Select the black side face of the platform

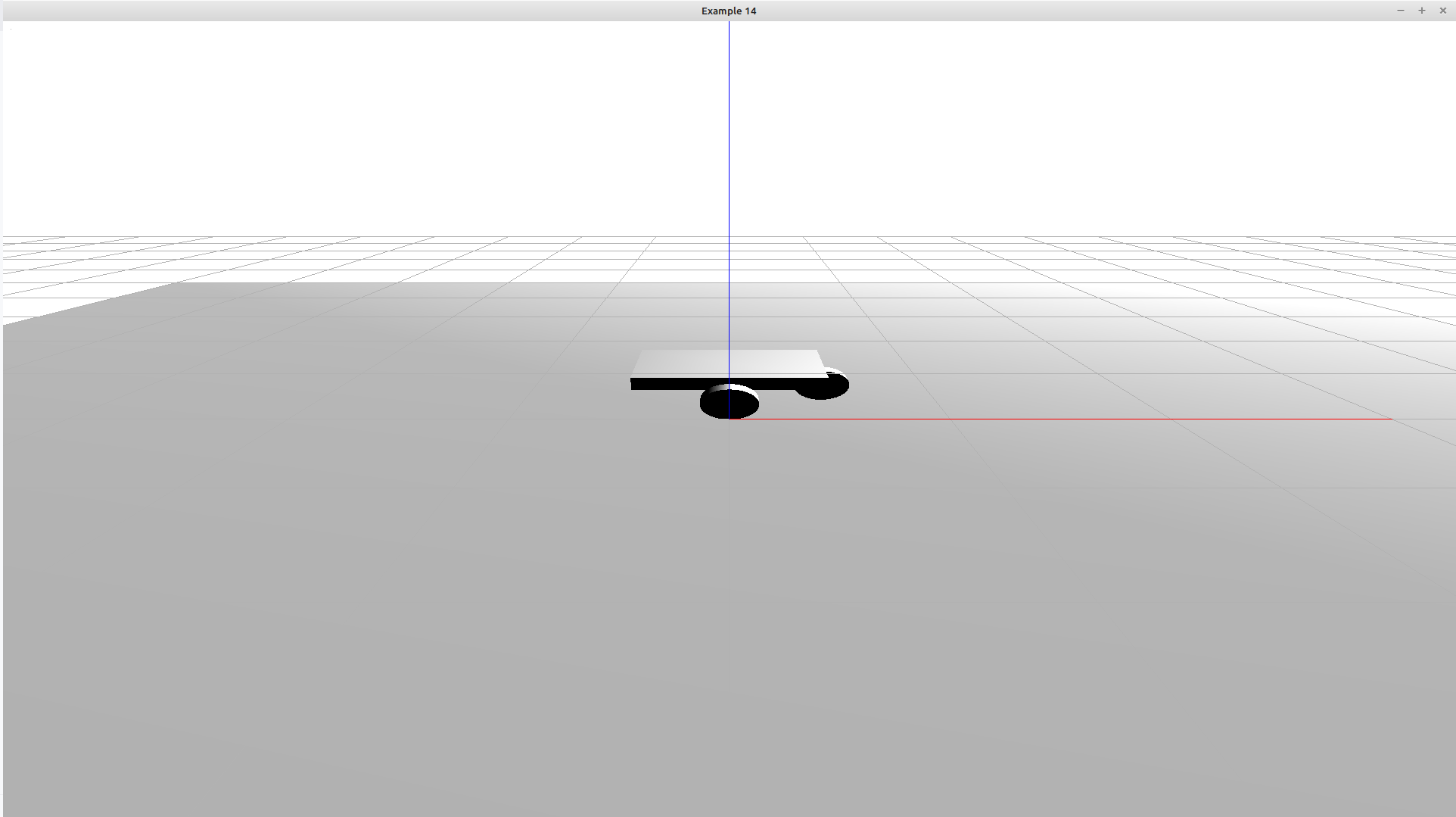pos(666,385)
